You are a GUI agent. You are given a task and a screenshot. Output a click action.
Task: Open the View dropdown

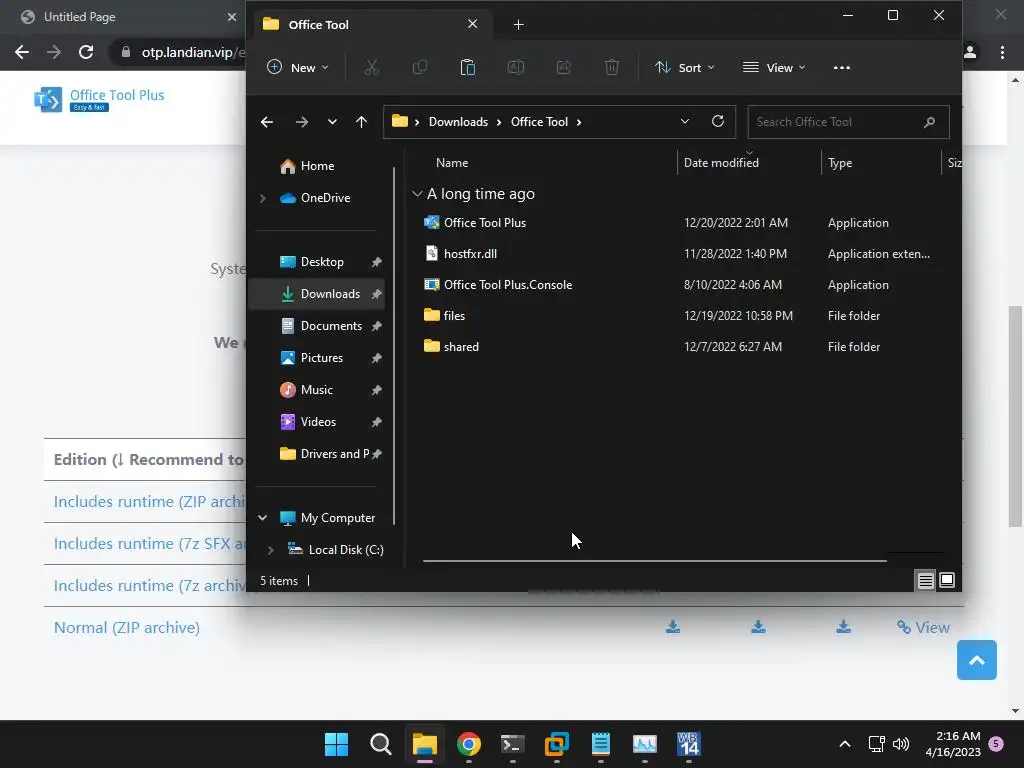pos(774,67)
